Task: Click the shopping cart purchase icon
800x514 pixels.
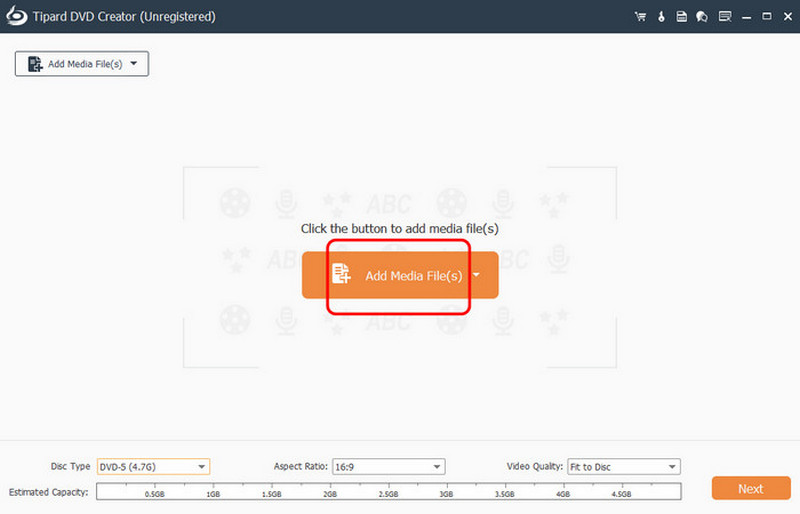Action: 640,17
